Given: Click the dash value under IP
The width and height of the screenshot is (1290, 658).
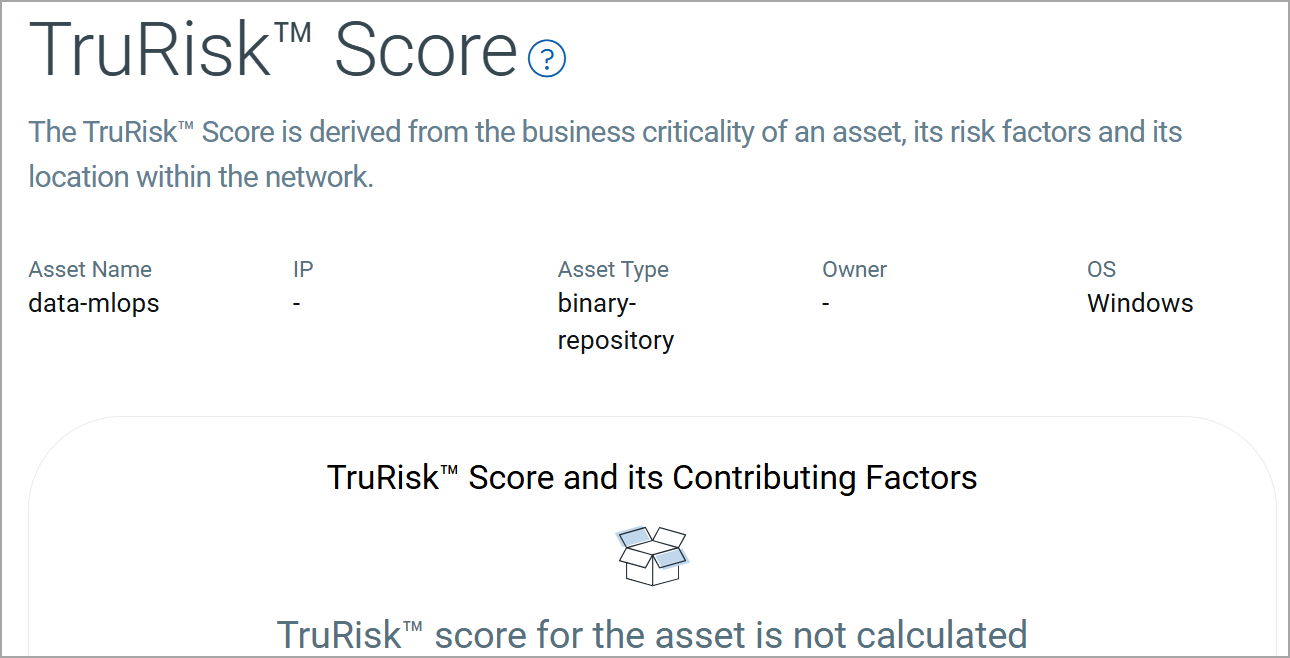Looking at the screenshot, I should 297,303.
